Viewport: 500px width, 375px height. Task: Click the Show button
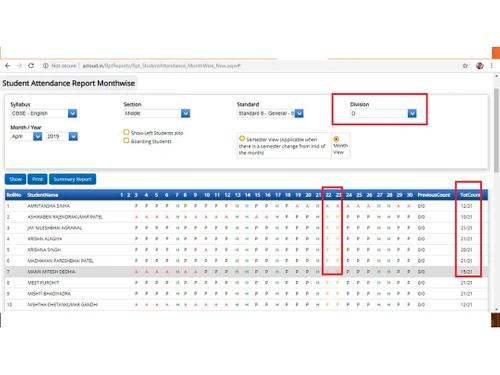pos(15,179)
